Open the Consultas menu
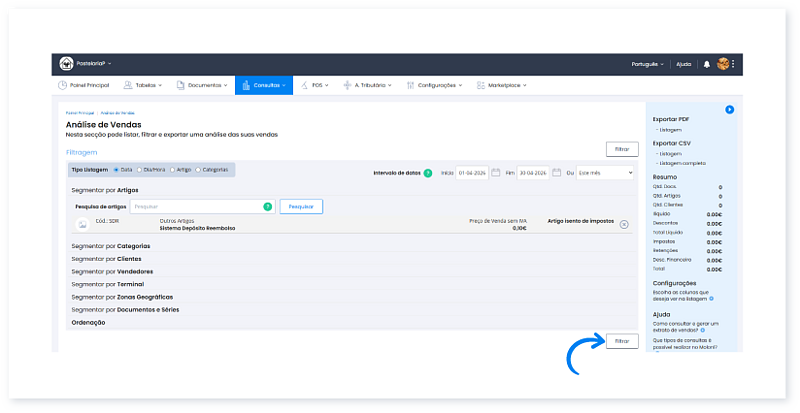This screenshot has height=413, width=800. [264, 86]
